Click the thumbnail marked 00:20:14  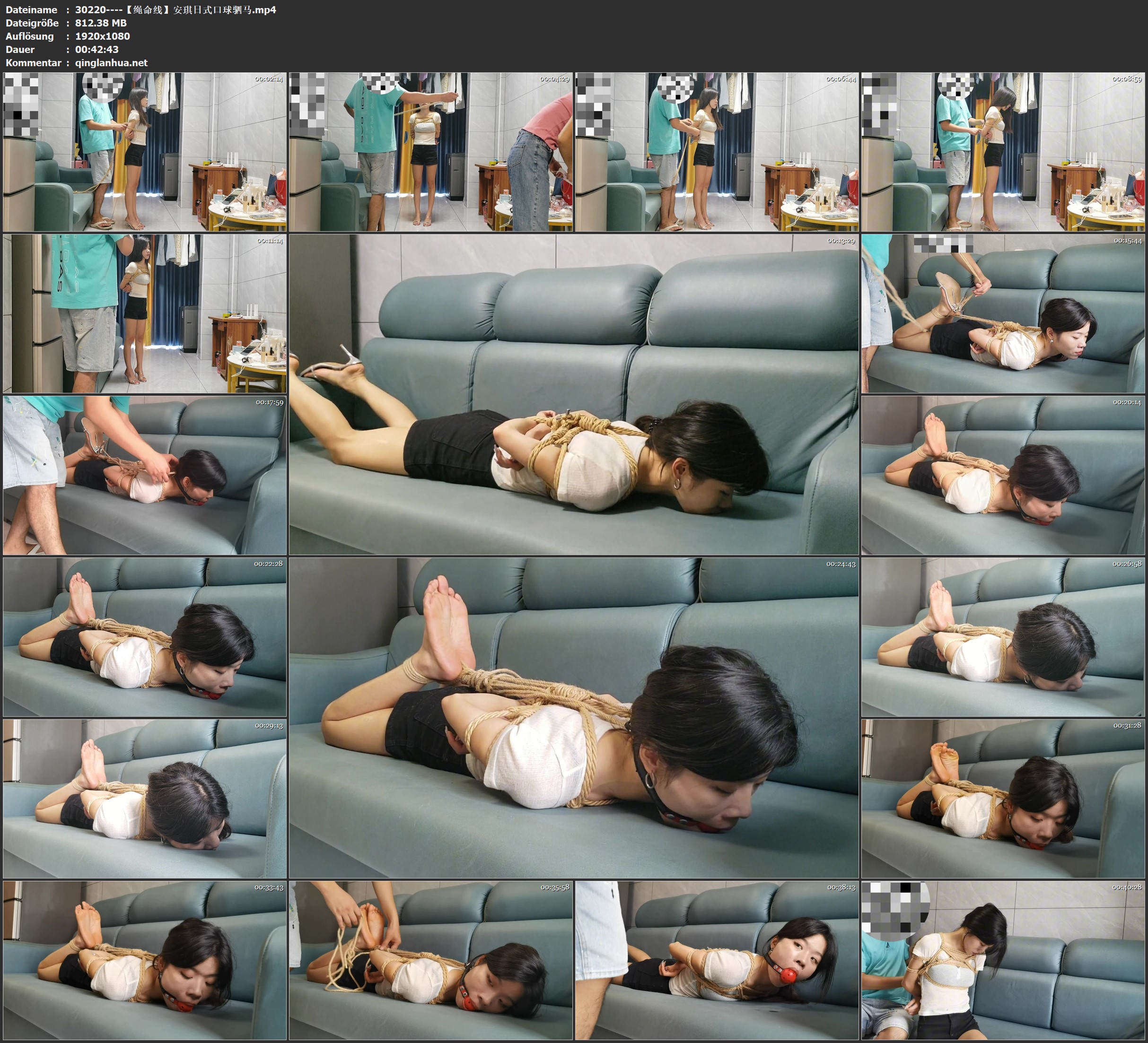click(x=1003, y=475)
